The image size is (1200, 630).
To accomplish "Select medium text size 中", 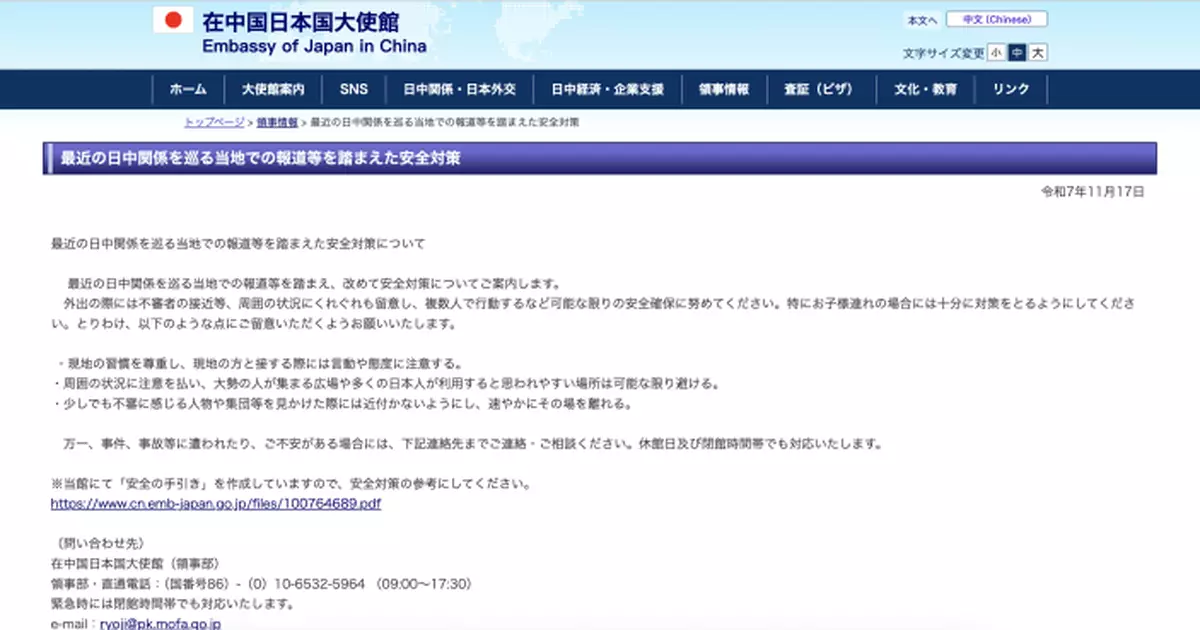I will tap(1016, 52).
